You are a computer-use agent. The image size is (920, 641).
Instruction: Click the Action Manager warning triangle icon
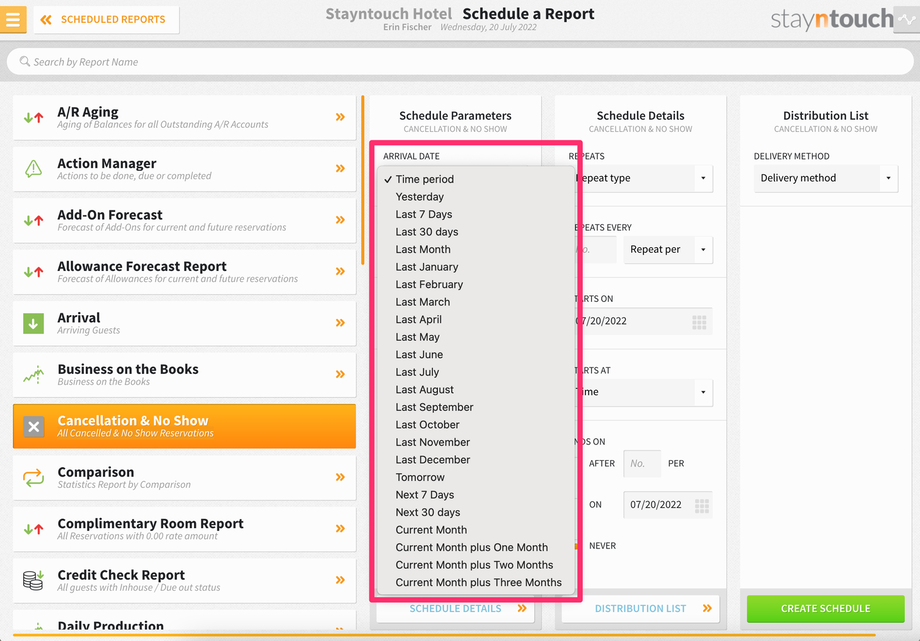[x=33, y=168]
